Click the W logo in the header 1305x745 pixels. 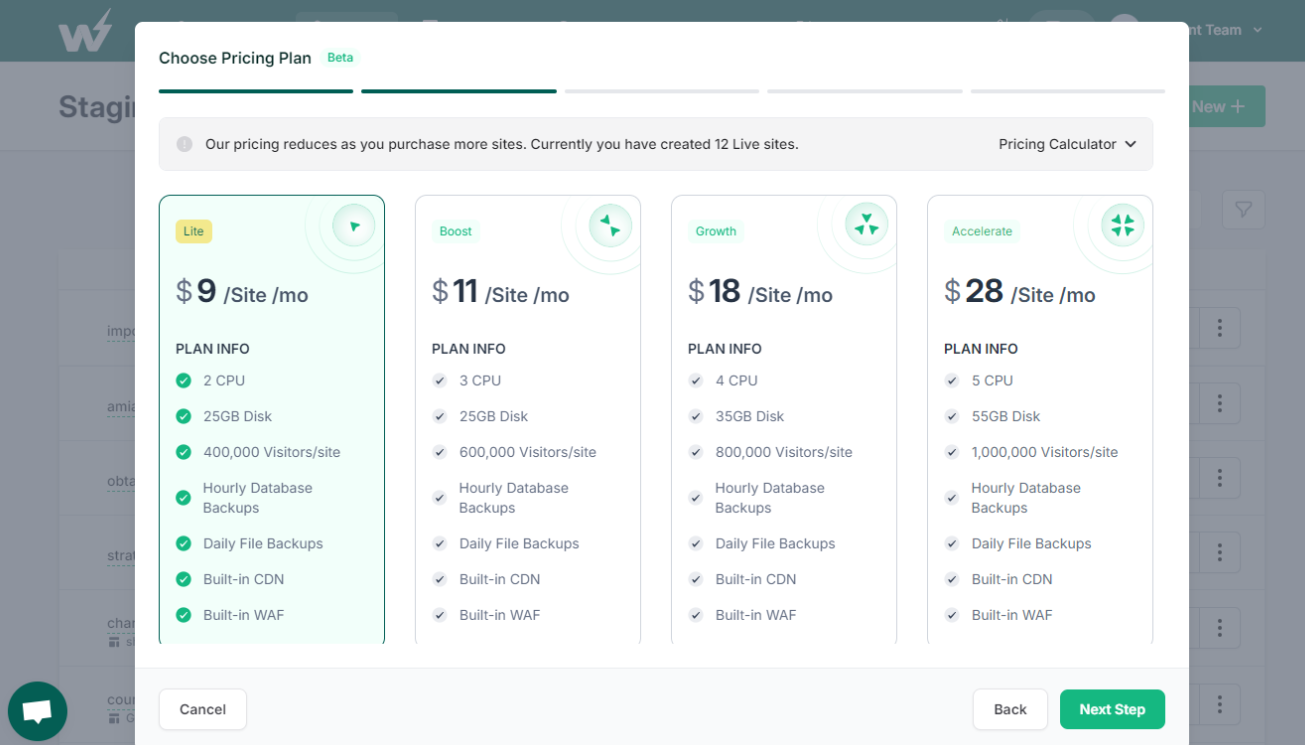pyautogui.click(x=85, y=31)
